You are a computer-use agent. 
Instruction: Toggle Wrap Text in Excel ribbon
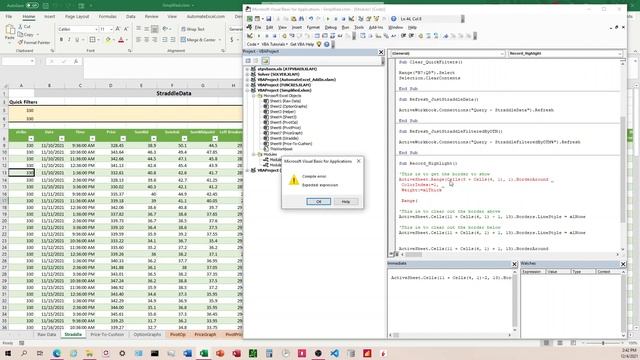[x=193, y=29]
